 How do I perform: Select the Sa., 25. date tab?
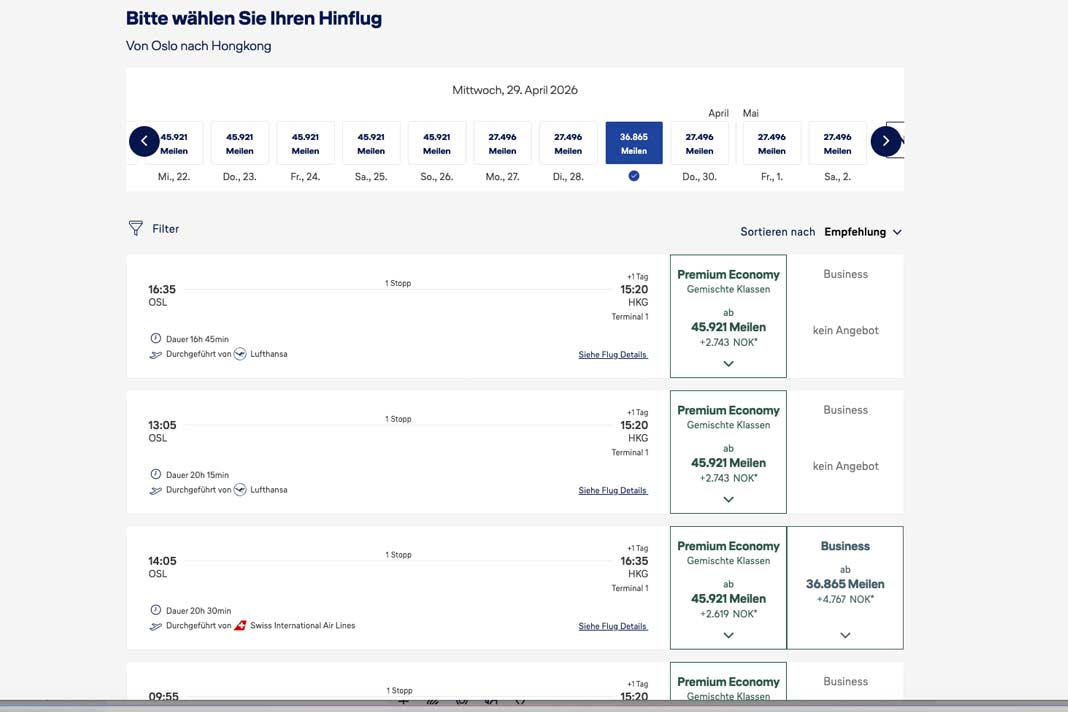(371, 143)
